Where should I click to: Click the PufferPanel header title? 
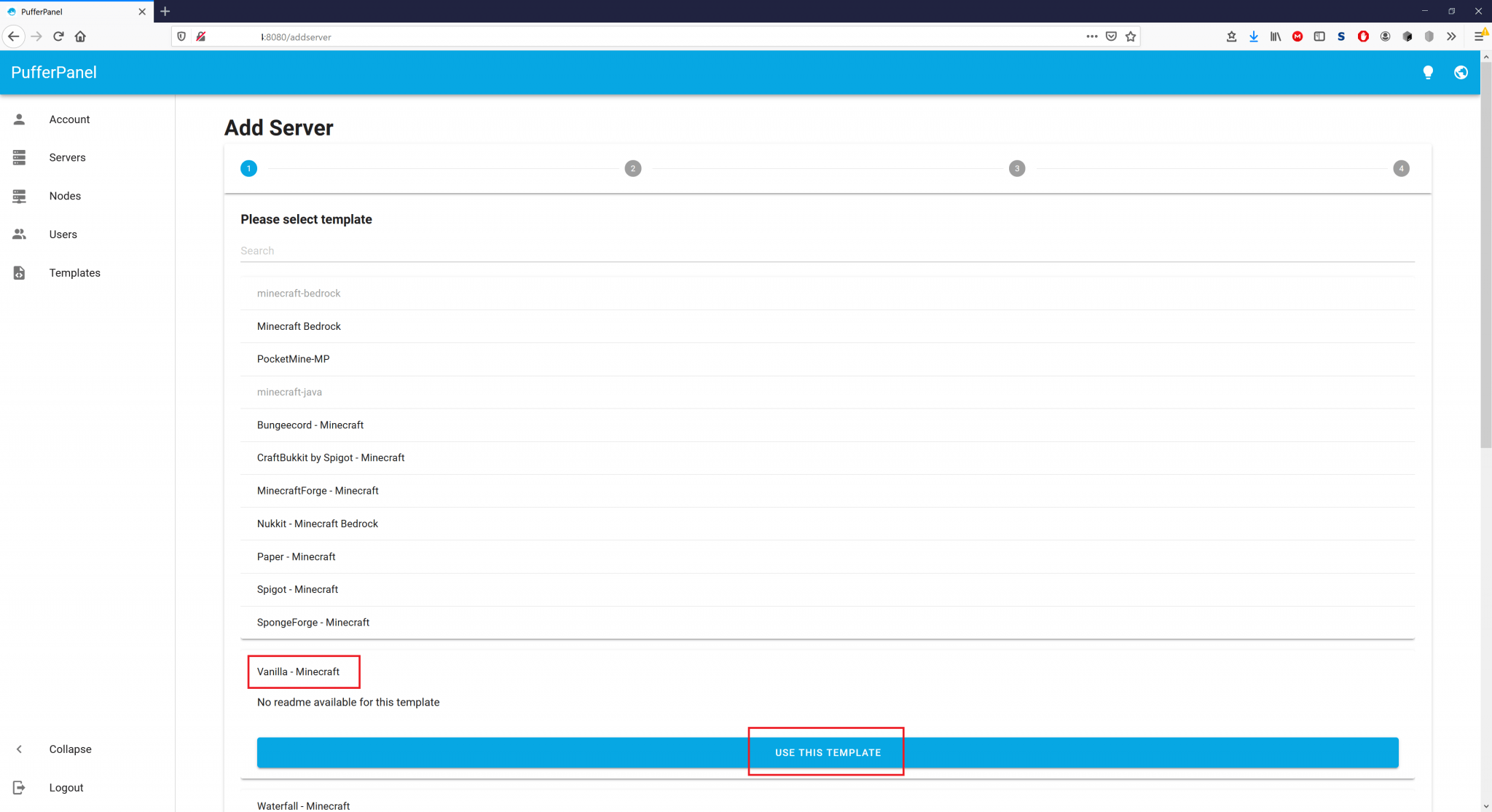[x=54, y=72]
